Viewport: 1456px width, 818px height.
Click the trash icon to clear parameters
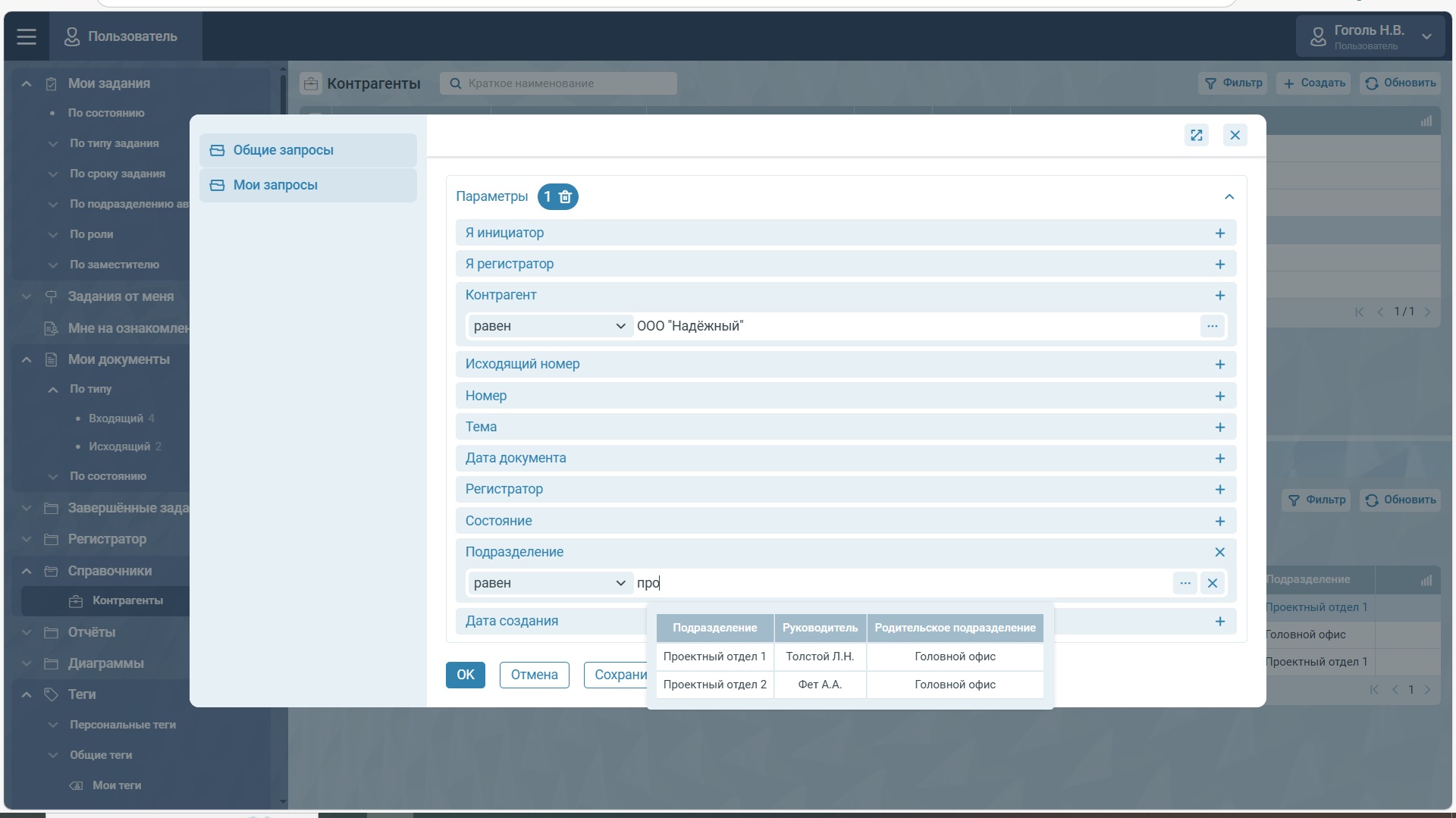(565, 197)
